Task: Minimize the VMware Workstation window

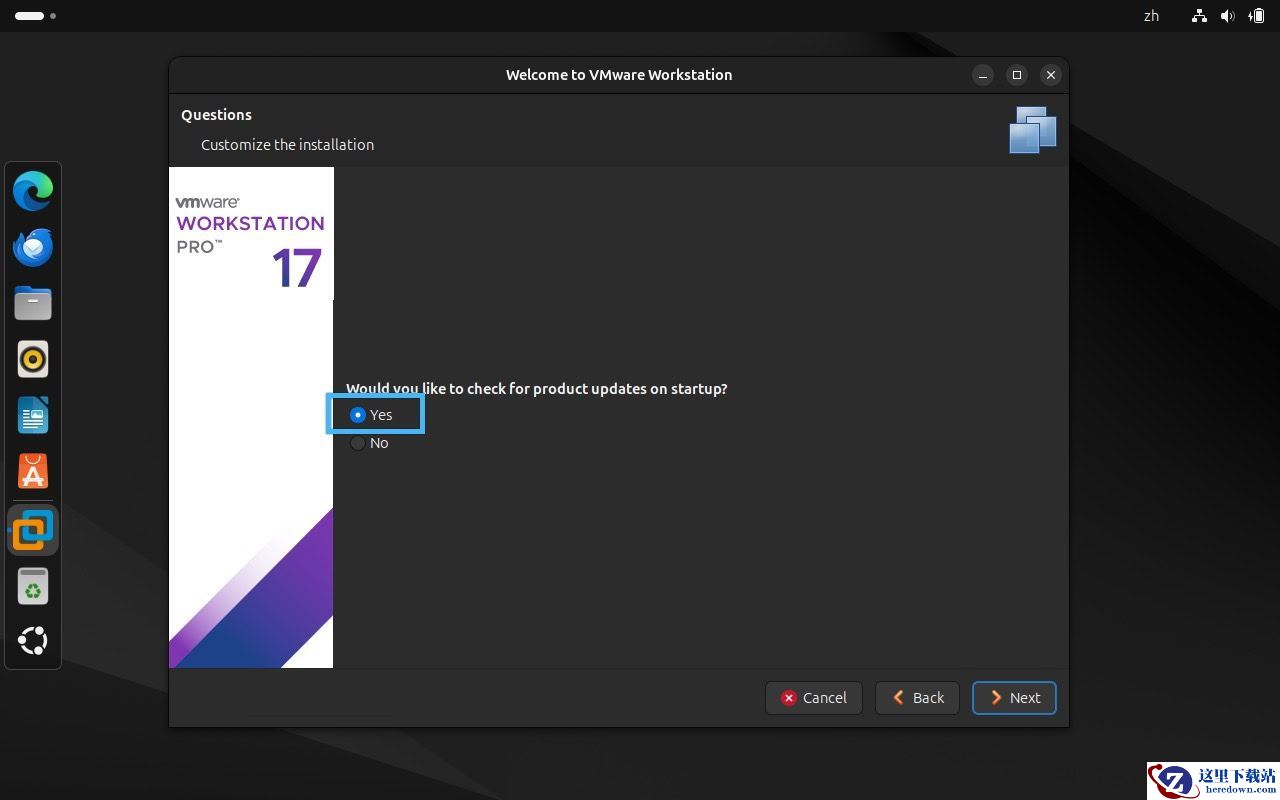Action: pyautogui.click(x=983, y=75)
